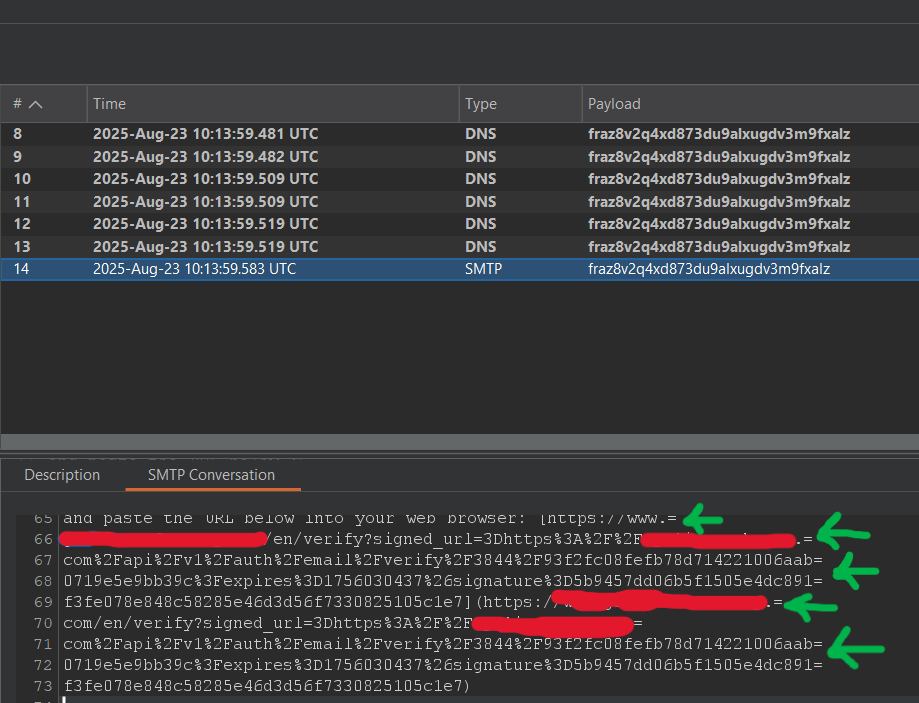Screen dimensions: 919x703
Task: Click the /en/verify?signed_url text on line 66
Action: pos(369,539)
